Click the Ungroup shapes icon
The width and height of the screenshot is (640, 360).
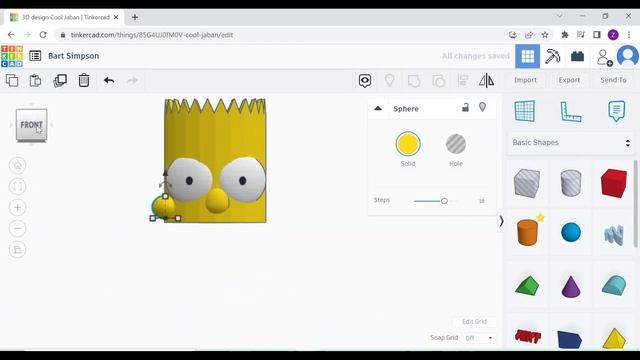[438, 81]
